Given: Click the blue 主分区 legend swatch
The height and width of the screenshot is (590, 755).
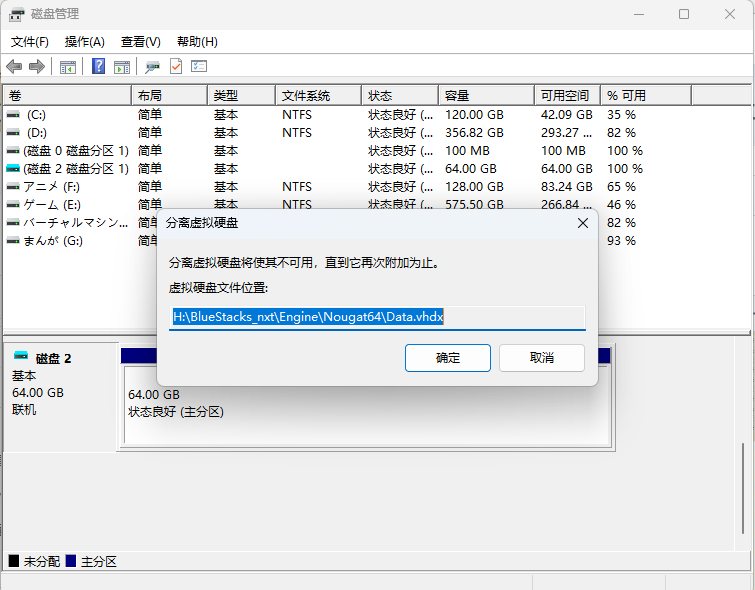Looking at the screenshot, I should coord(71,561).
